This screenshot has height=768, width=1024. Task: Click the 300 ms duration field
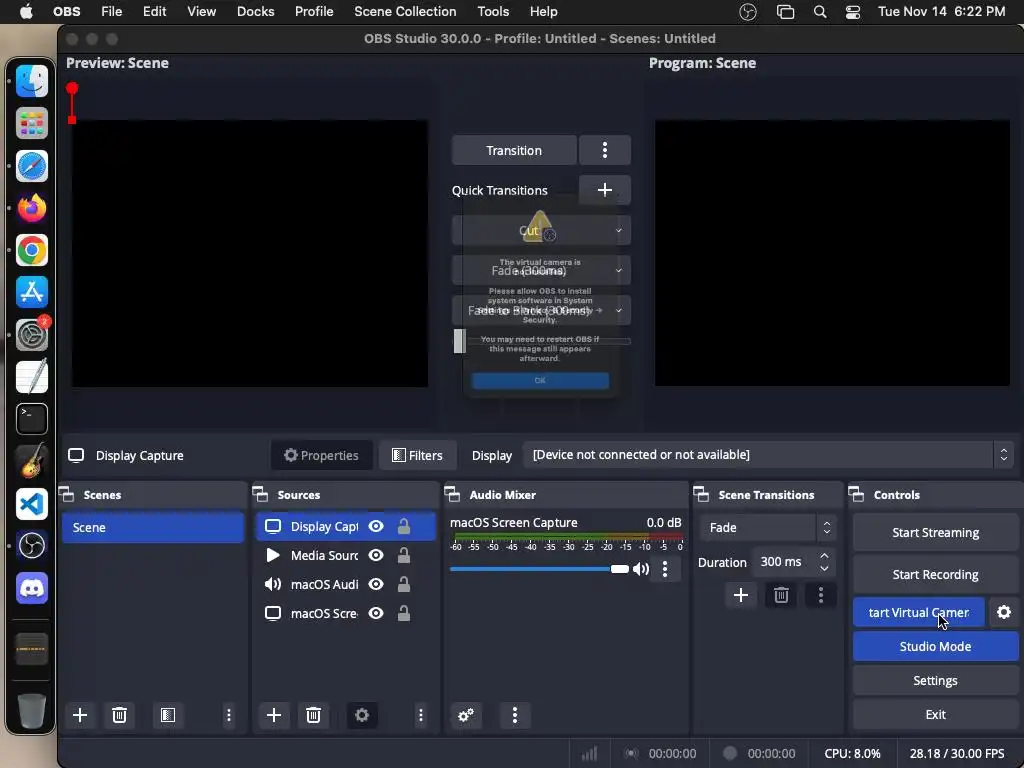pyautogui.click(x=786, y=562)
